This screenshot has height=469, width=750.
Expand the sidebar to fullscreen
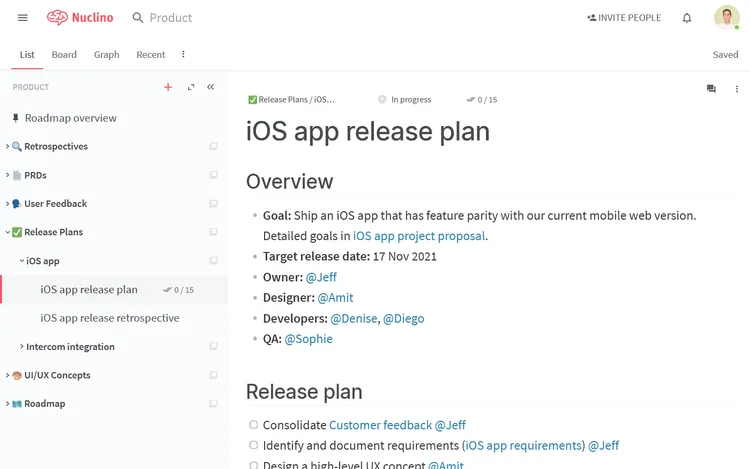pos(191,87)
